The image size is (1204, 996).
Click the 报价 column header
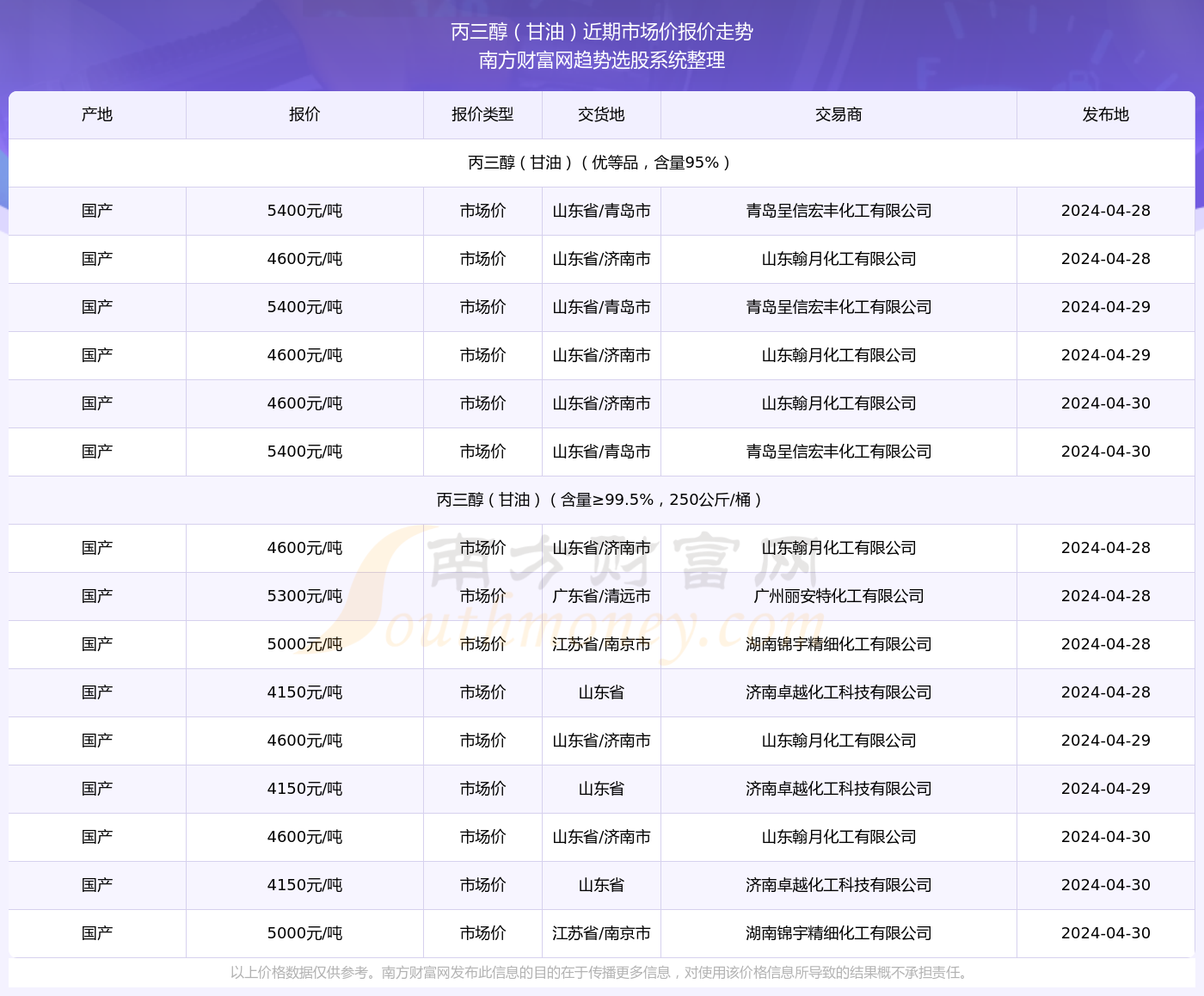click(304, 114)
